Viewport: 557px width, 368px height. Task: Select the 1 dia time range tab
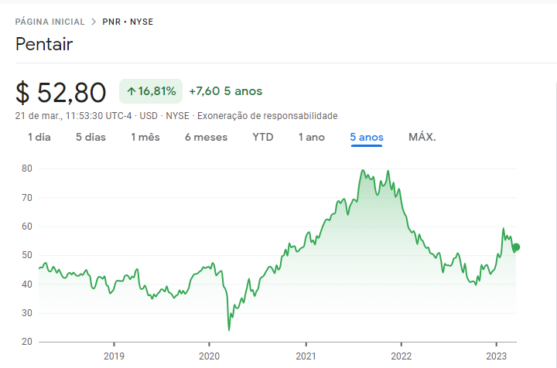[x=39, y=137]
